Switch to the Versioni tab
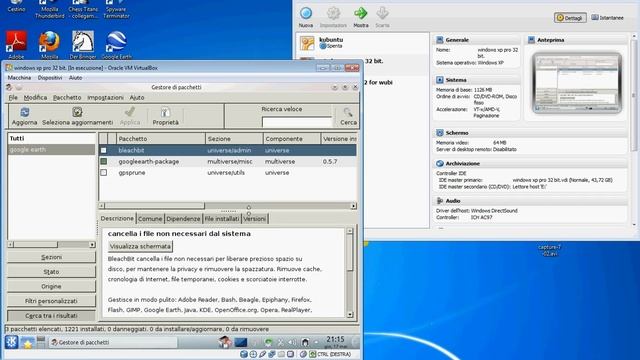The image size is (640, 360). click(254, 219)
